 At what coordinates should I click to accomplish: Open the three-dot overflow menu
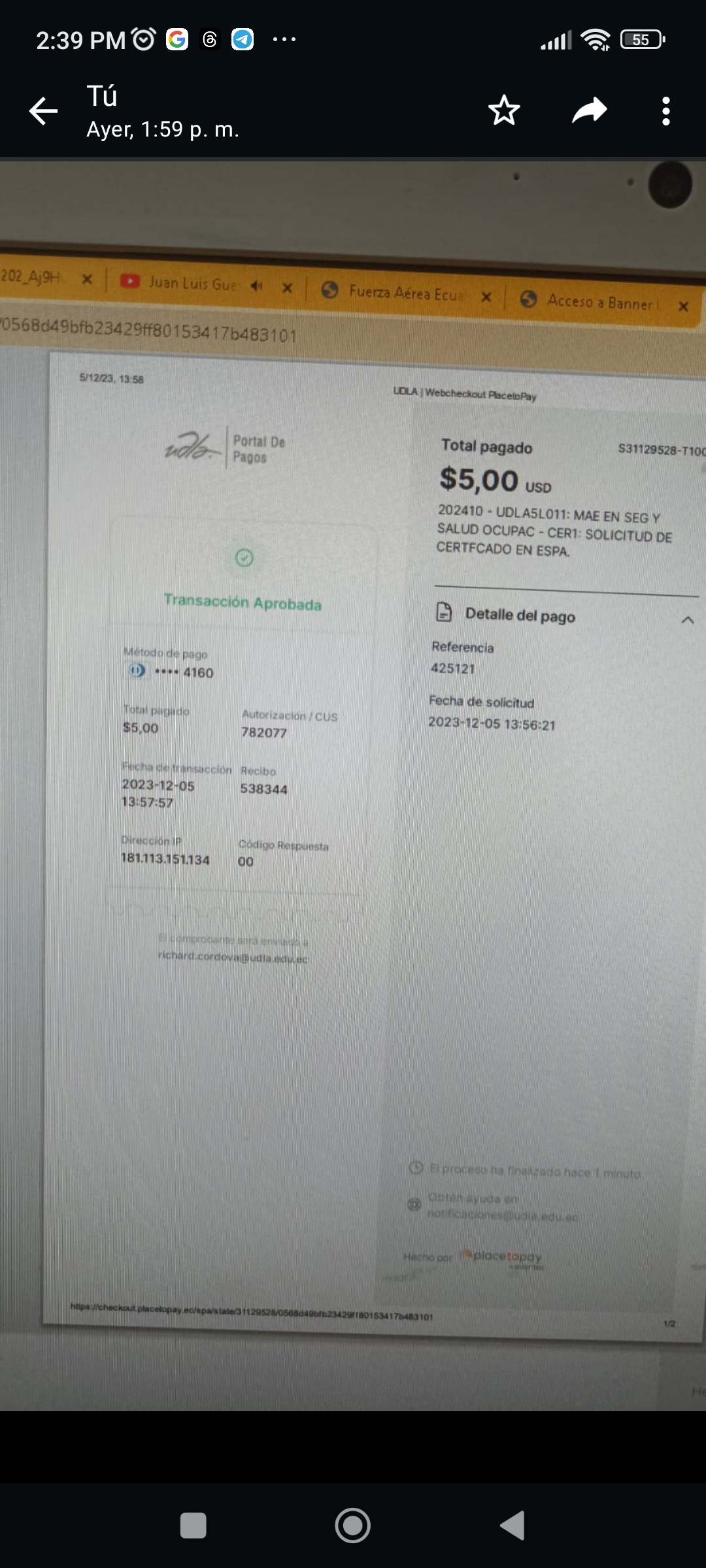click(x=666, y=111)
